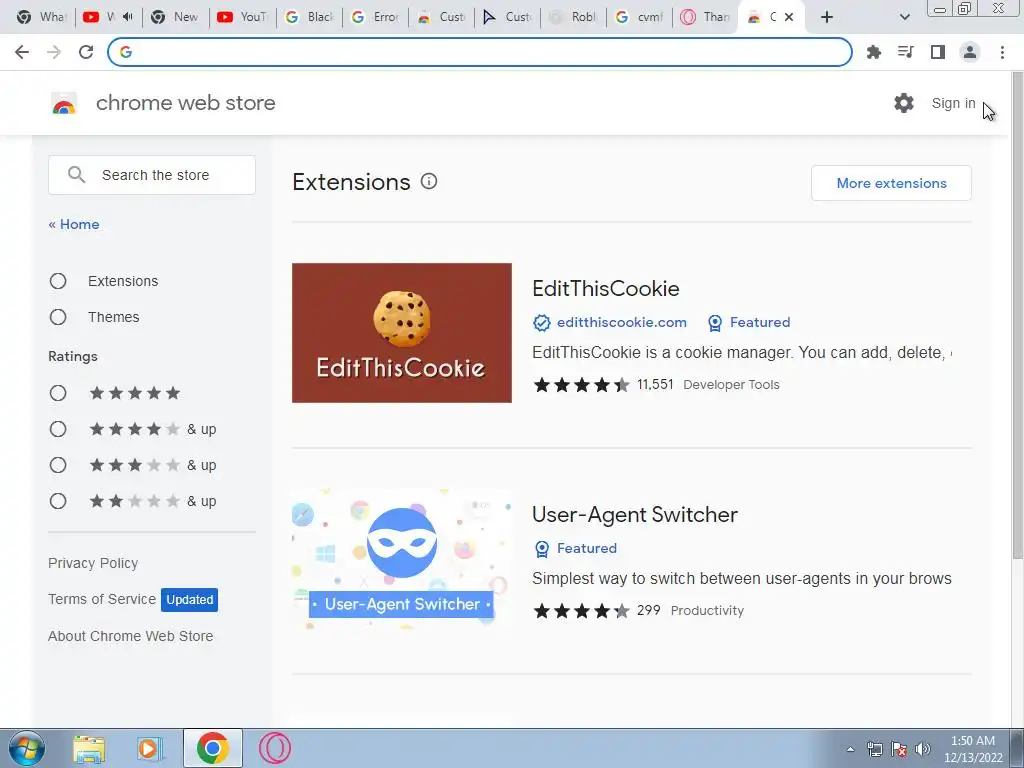Open Chrome Web Store settings gear
1024x768 pixels.
tap(904, 103)
